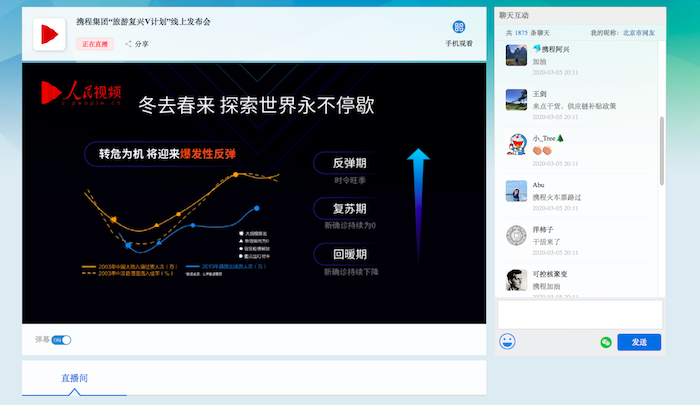700x405 pixels.
Task: Click username 携程阿兴 in chat
Action: coord(555,49)
